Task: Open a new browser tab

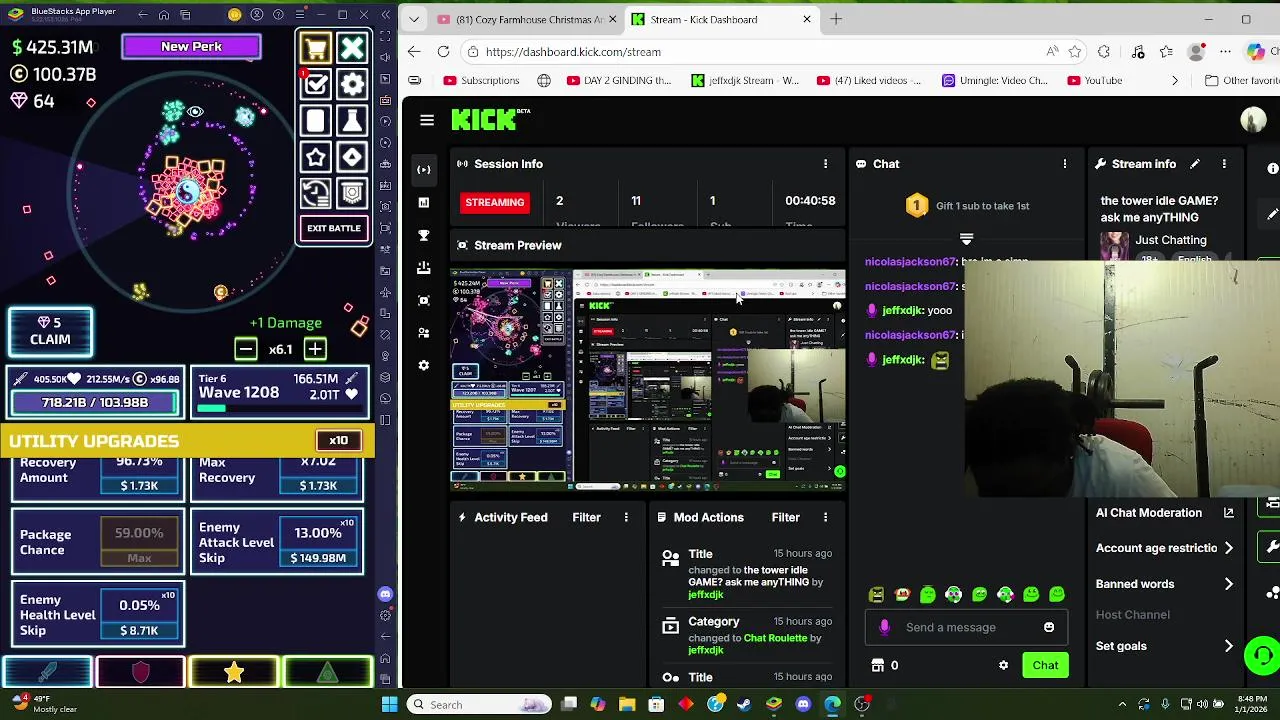Action: 836,19
